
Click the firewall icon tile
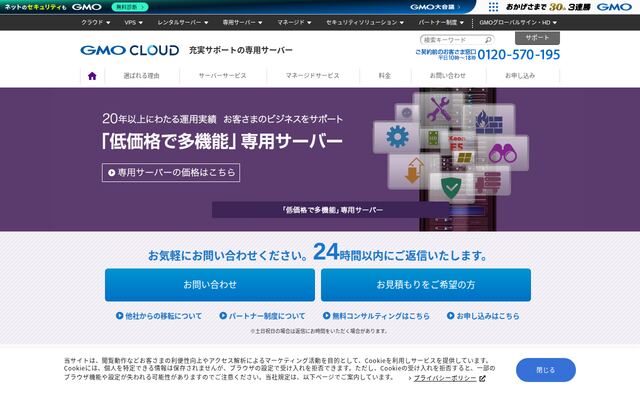coord(489,122)
